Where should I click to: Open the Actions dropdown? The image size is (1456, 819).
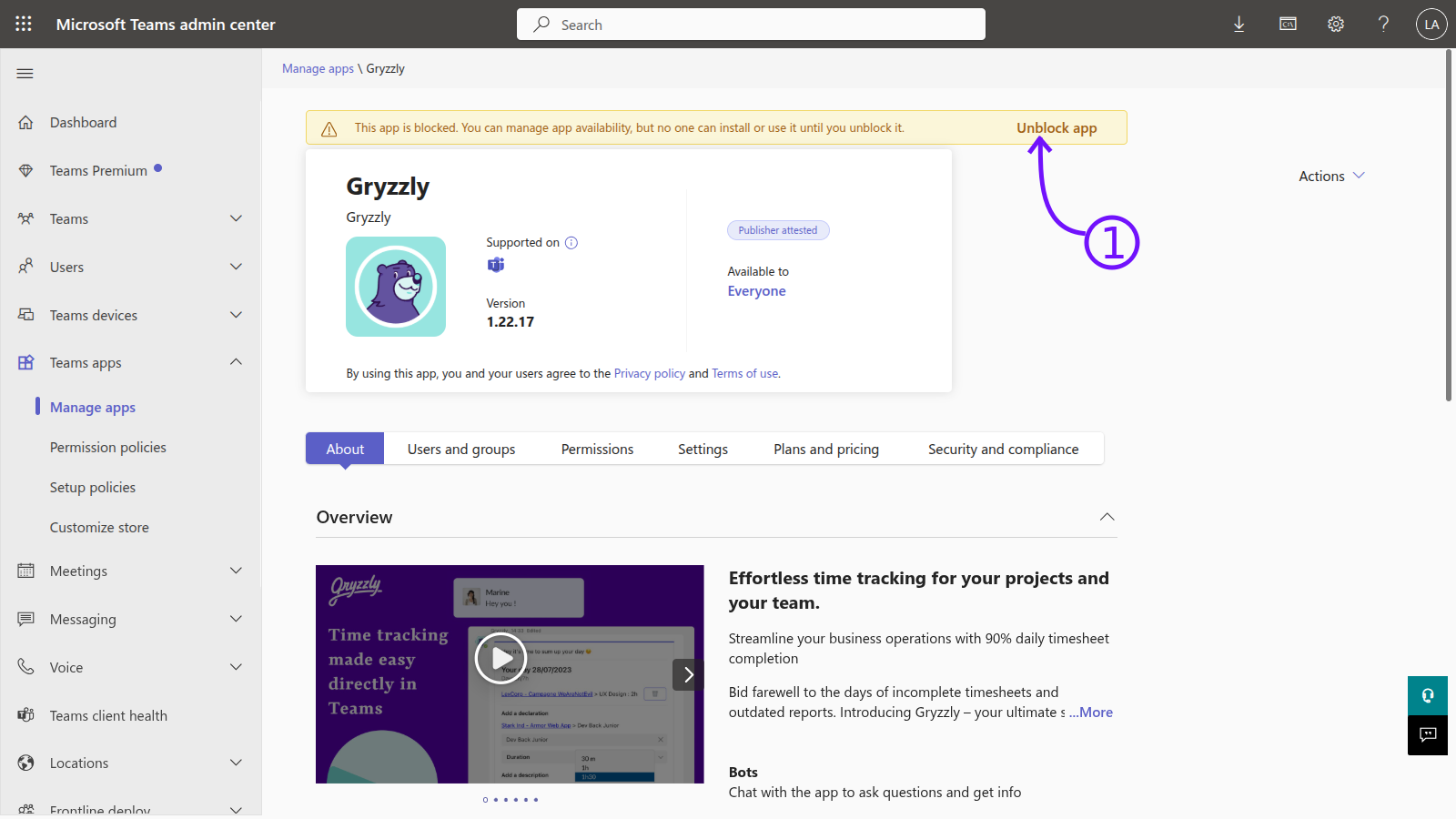[1331, 176]
